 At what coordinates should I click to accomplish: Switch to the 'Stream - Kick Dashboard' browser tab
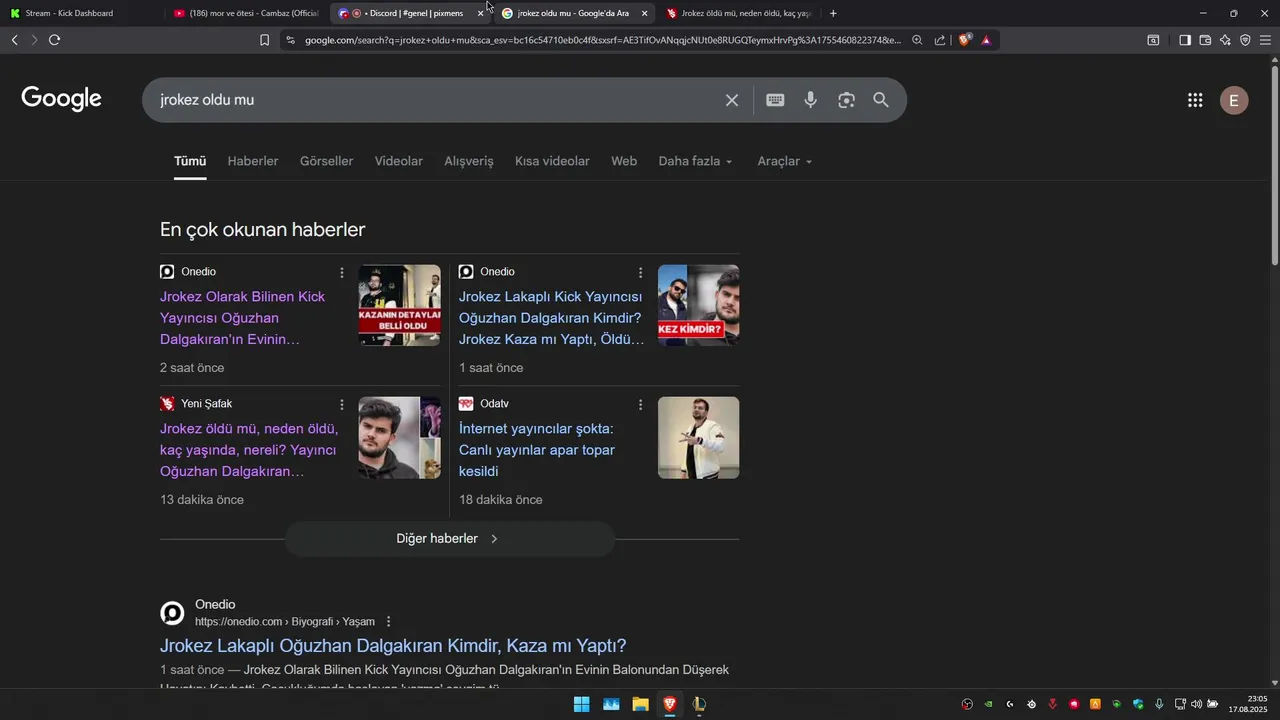pyautogui.click(x=80, y=13)
